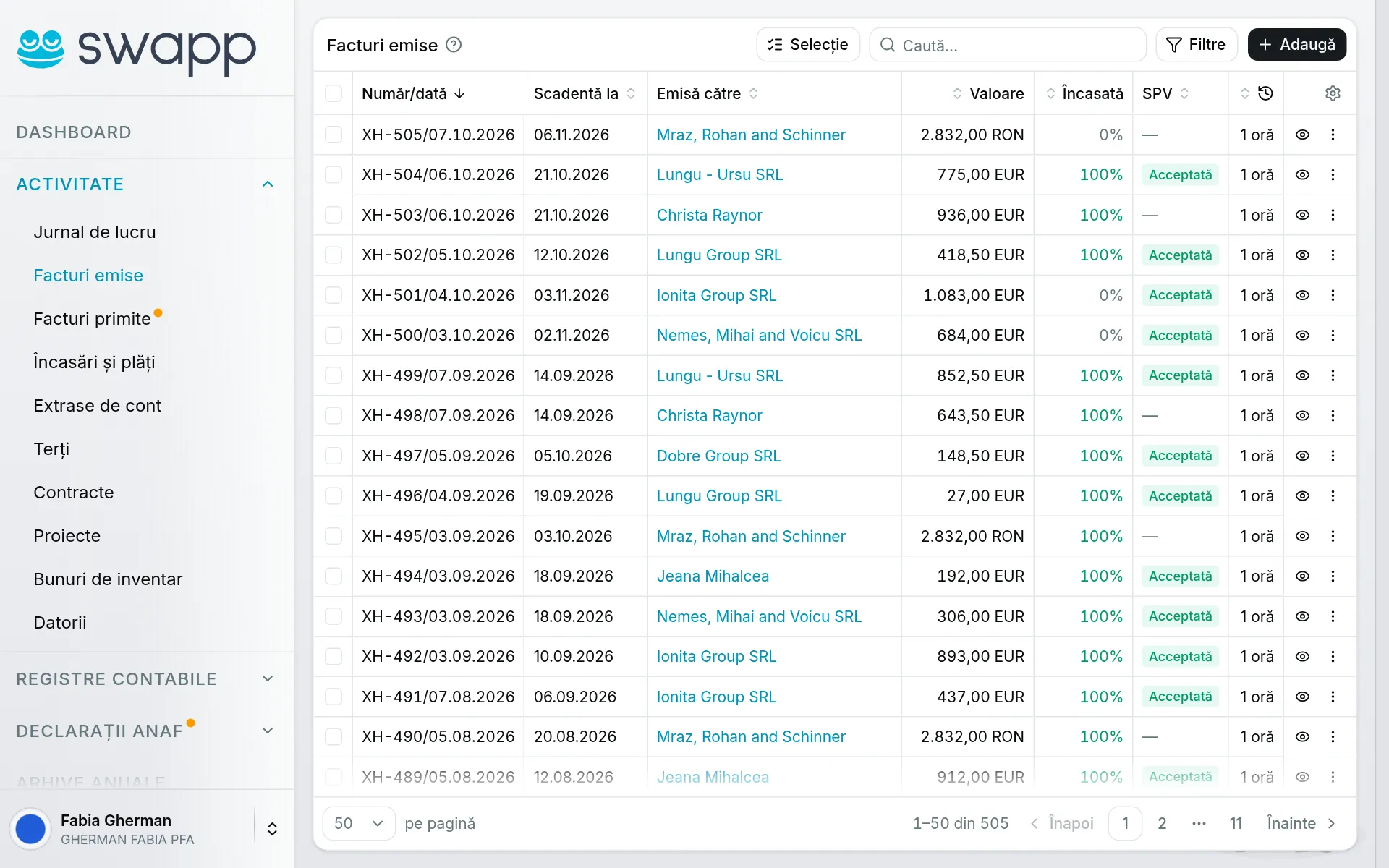Open client link Dobre Group SRL
Screen dimensions: 1389x868
click(x=718, y=456)
